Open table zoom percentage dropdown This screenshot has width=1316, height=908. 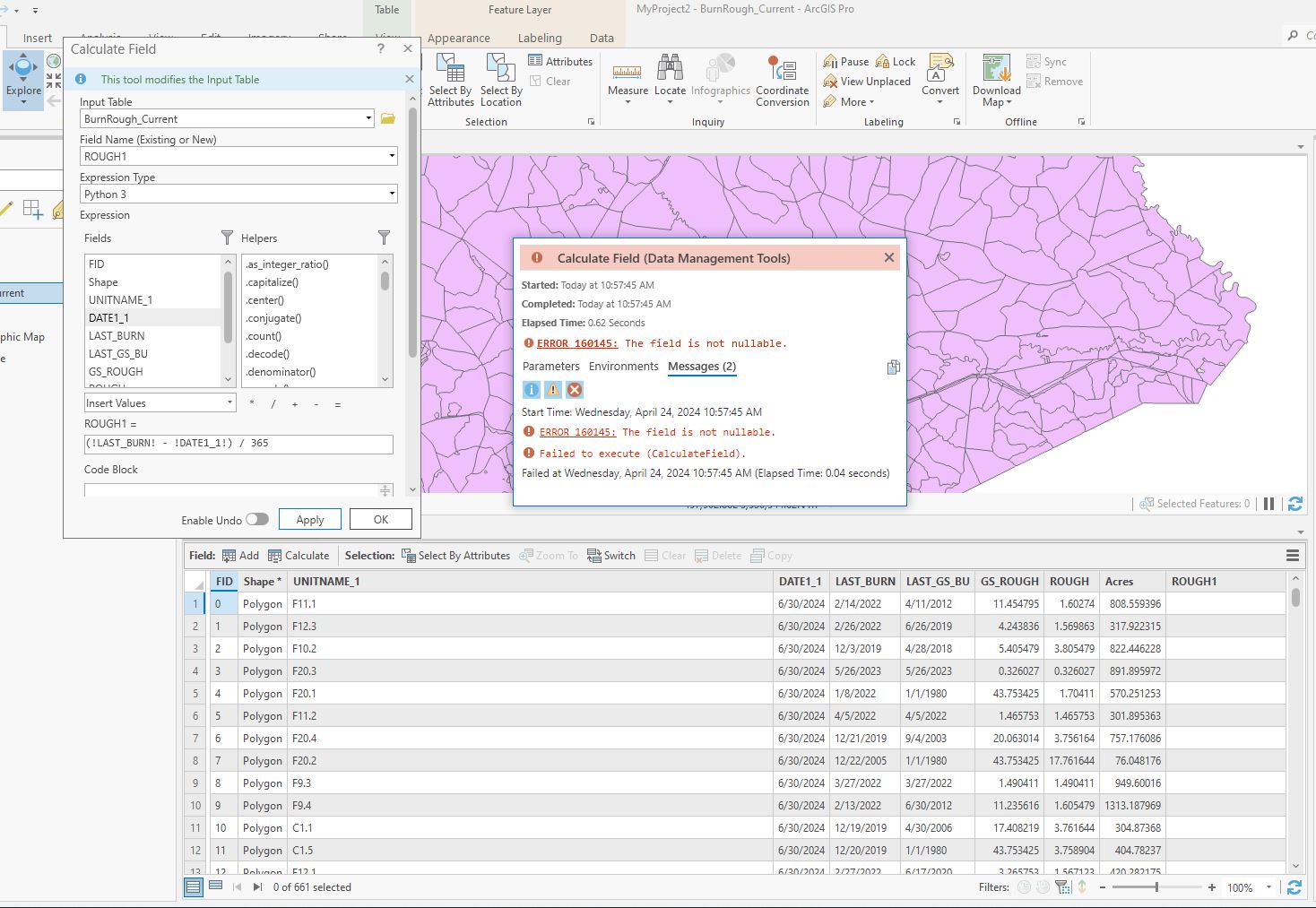click(x=1268, y=887)
